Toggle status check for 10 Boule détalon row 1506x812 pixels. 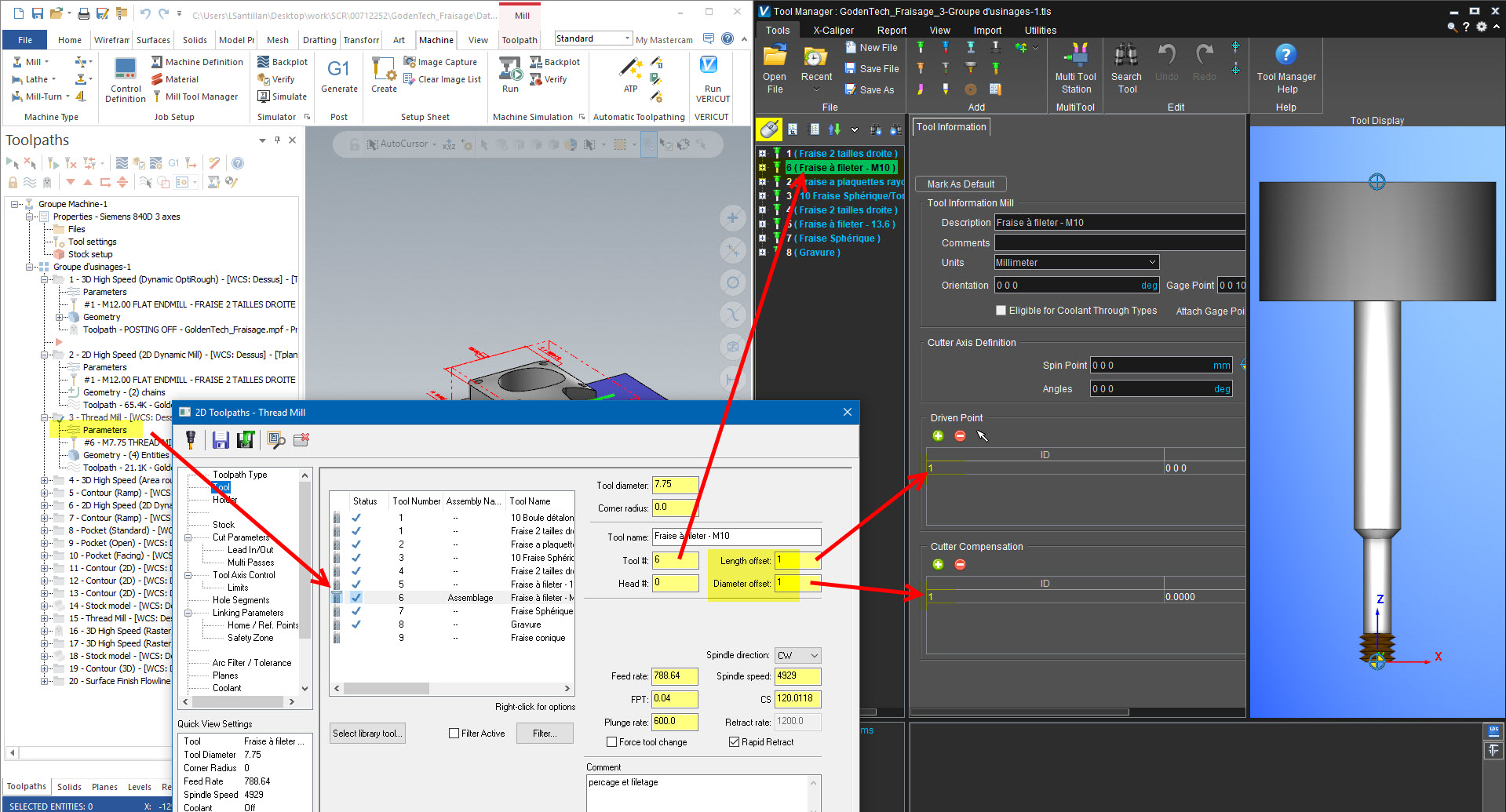point(356,518)
